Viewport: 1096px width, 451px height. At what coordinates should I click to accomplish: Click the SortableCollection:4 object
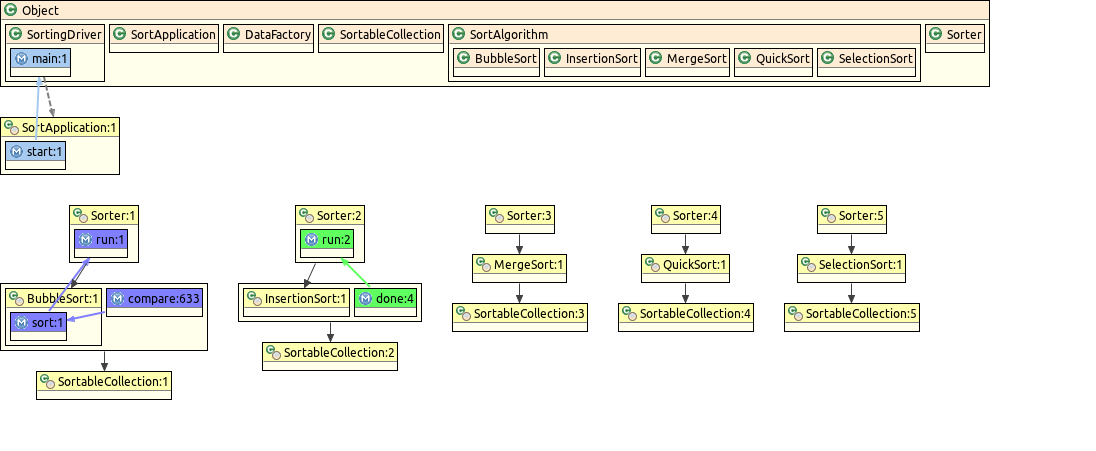point(685,314)
